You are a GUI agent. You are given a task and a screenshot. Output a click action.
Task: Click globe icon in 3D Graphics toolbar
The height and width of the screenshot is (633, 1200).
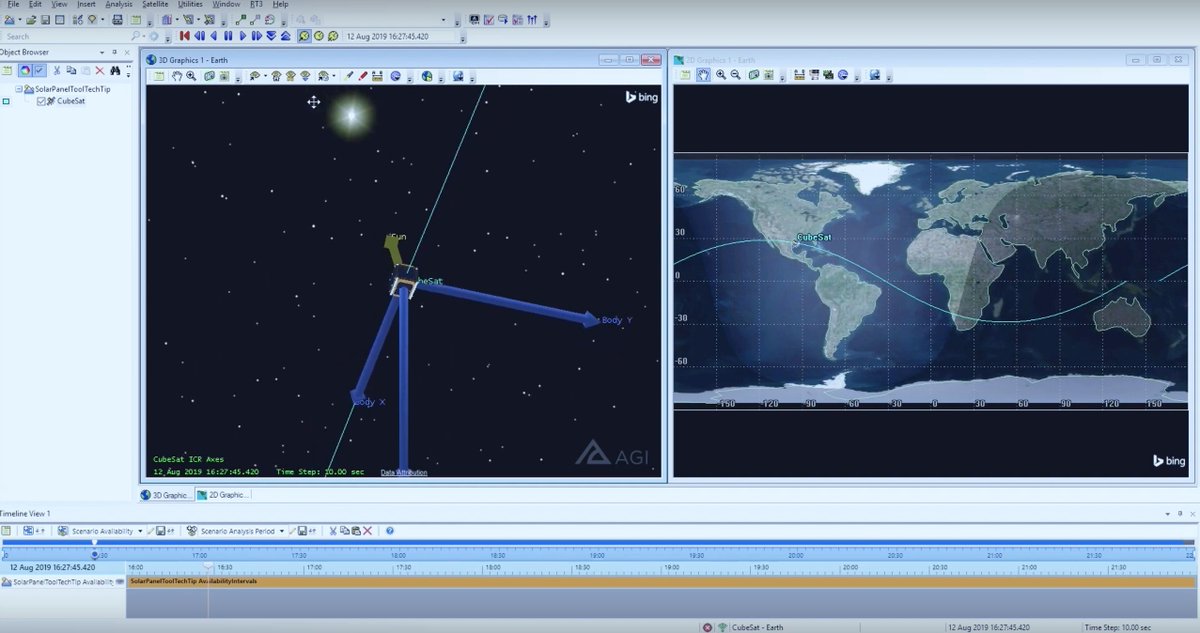coord(427,76)
